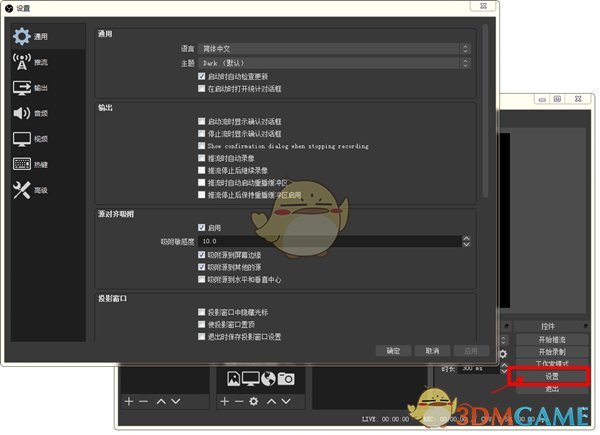Click 工作室模式 Studio Mode button

tap(552, 363)
